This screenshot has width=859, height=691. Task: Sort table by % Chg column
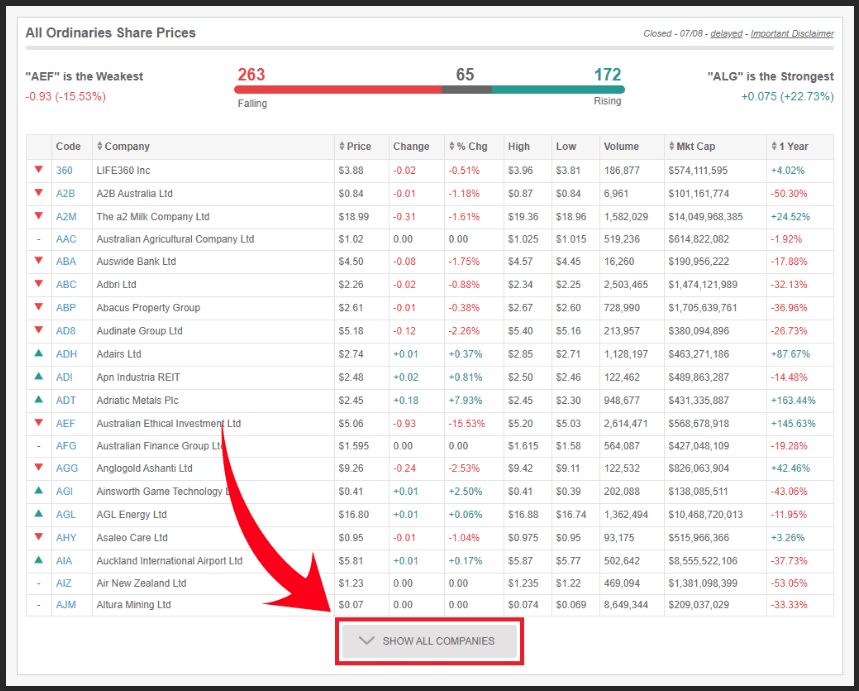pyautogui.click(x=468, y=146)
